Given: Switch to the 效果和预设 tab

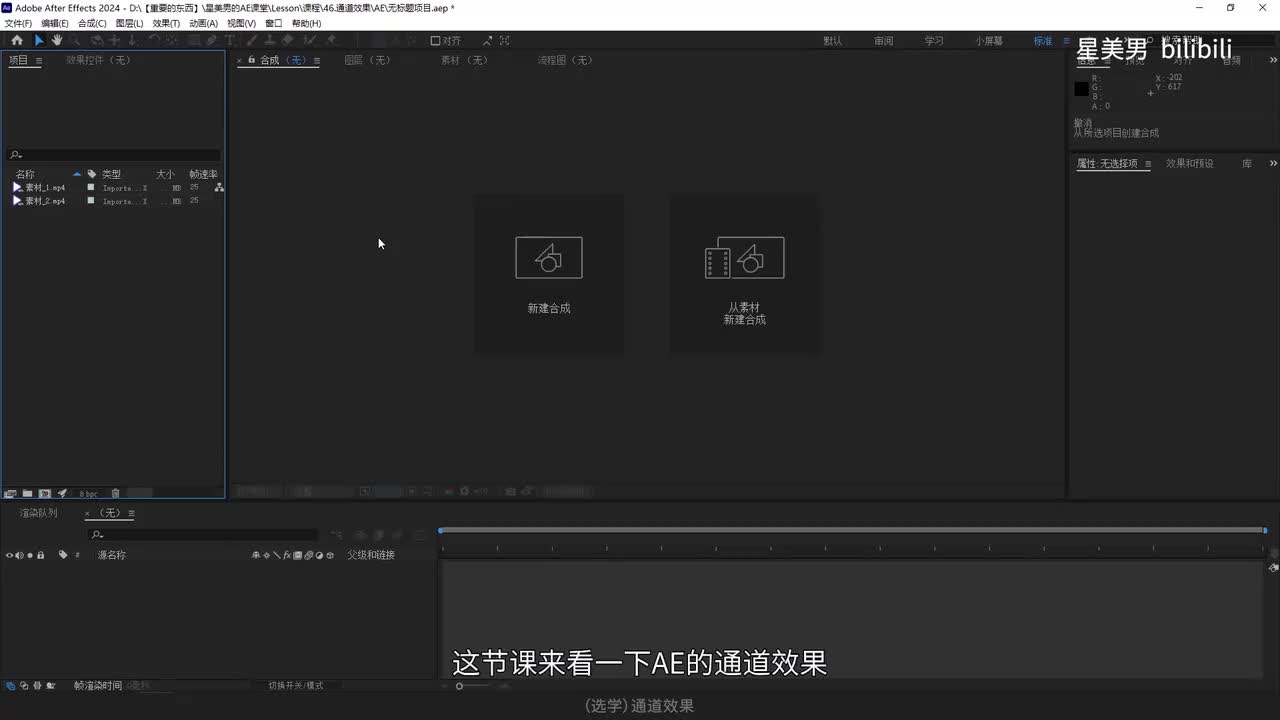Looking at the screenshot, I should (x=1190, y=163).
